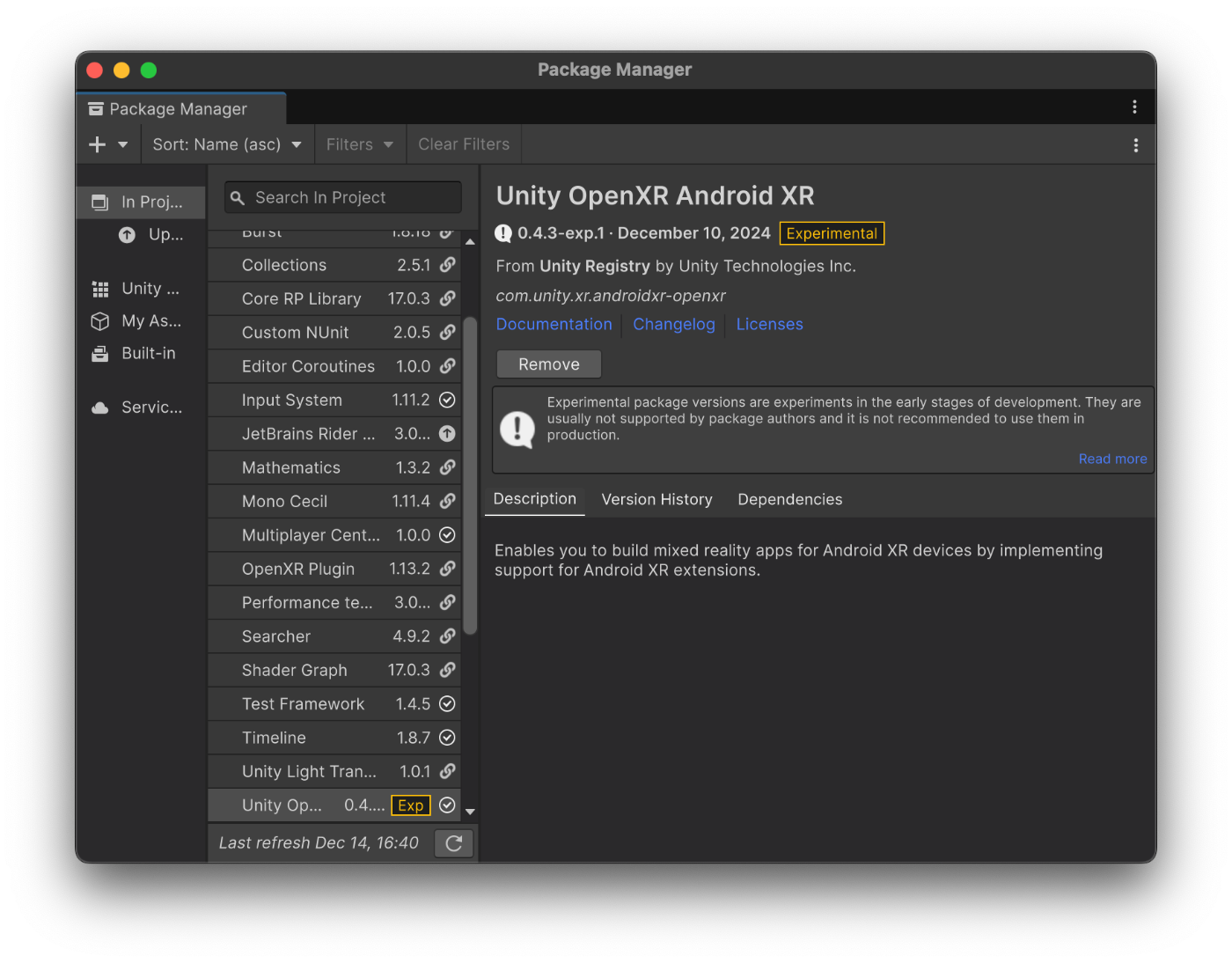Open the add package dropdown arrow
This screenshot has height=963, width=1232.
(x=123, y=143)
